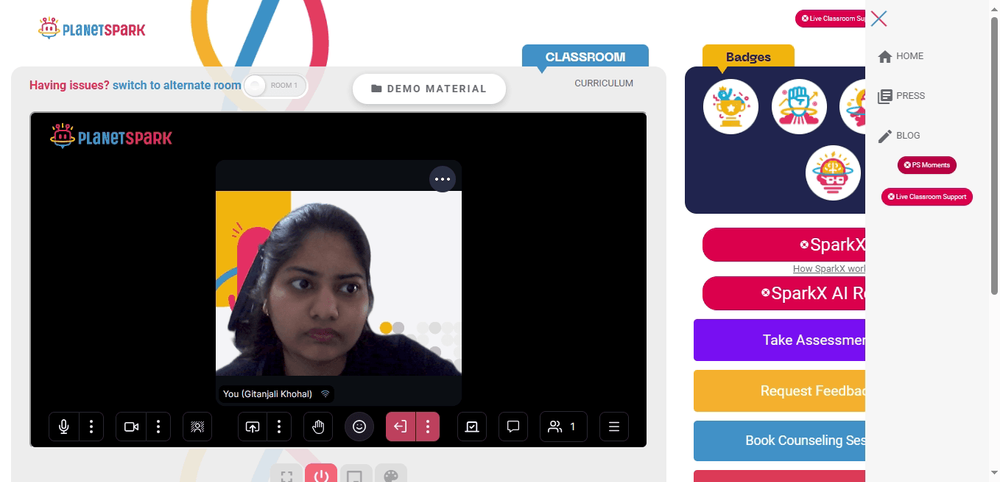Click Gitanjali Khohal's video thumbnail

[339, 283]
